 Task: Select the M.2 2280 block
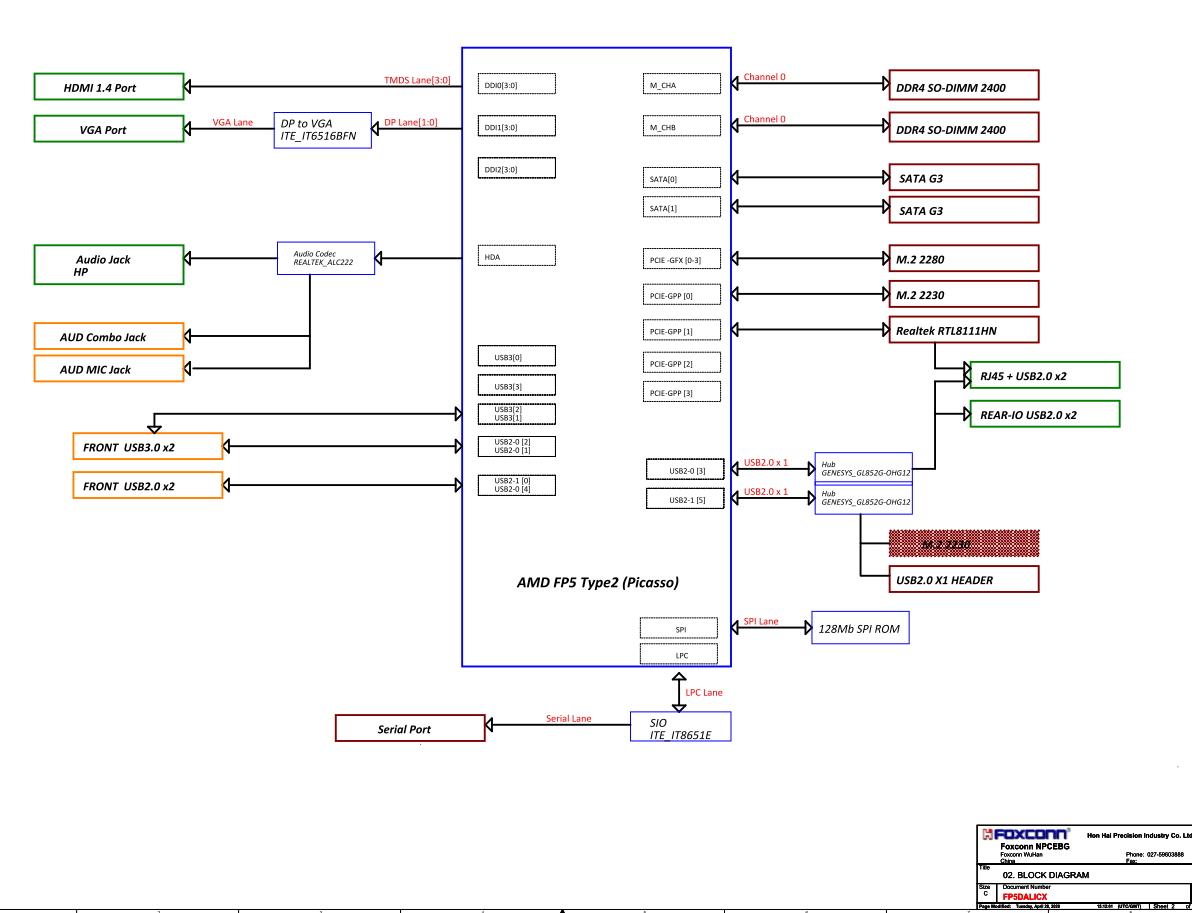964,258
